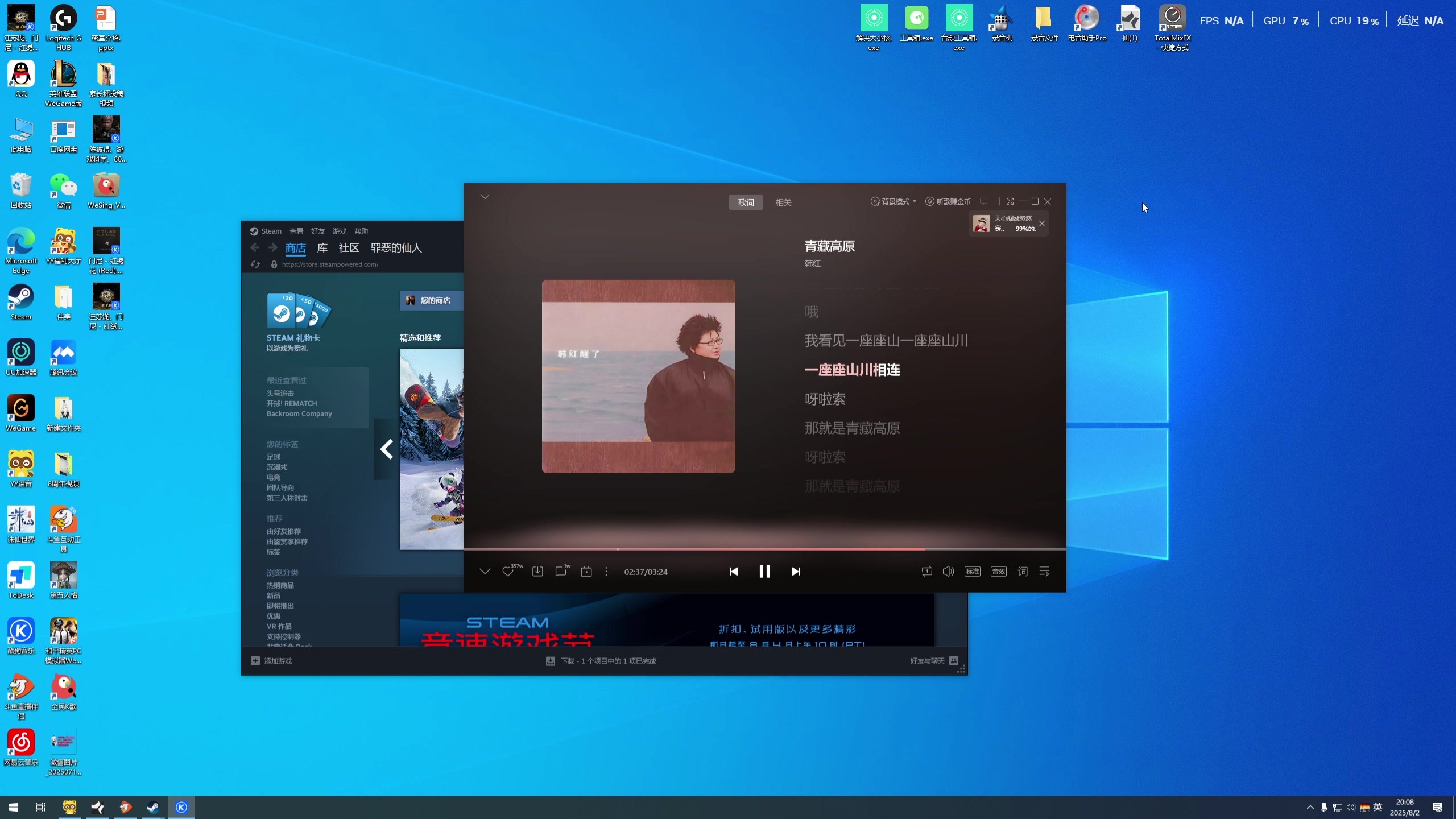Download the current song
1456x819 pixels.
coord(537,572)
